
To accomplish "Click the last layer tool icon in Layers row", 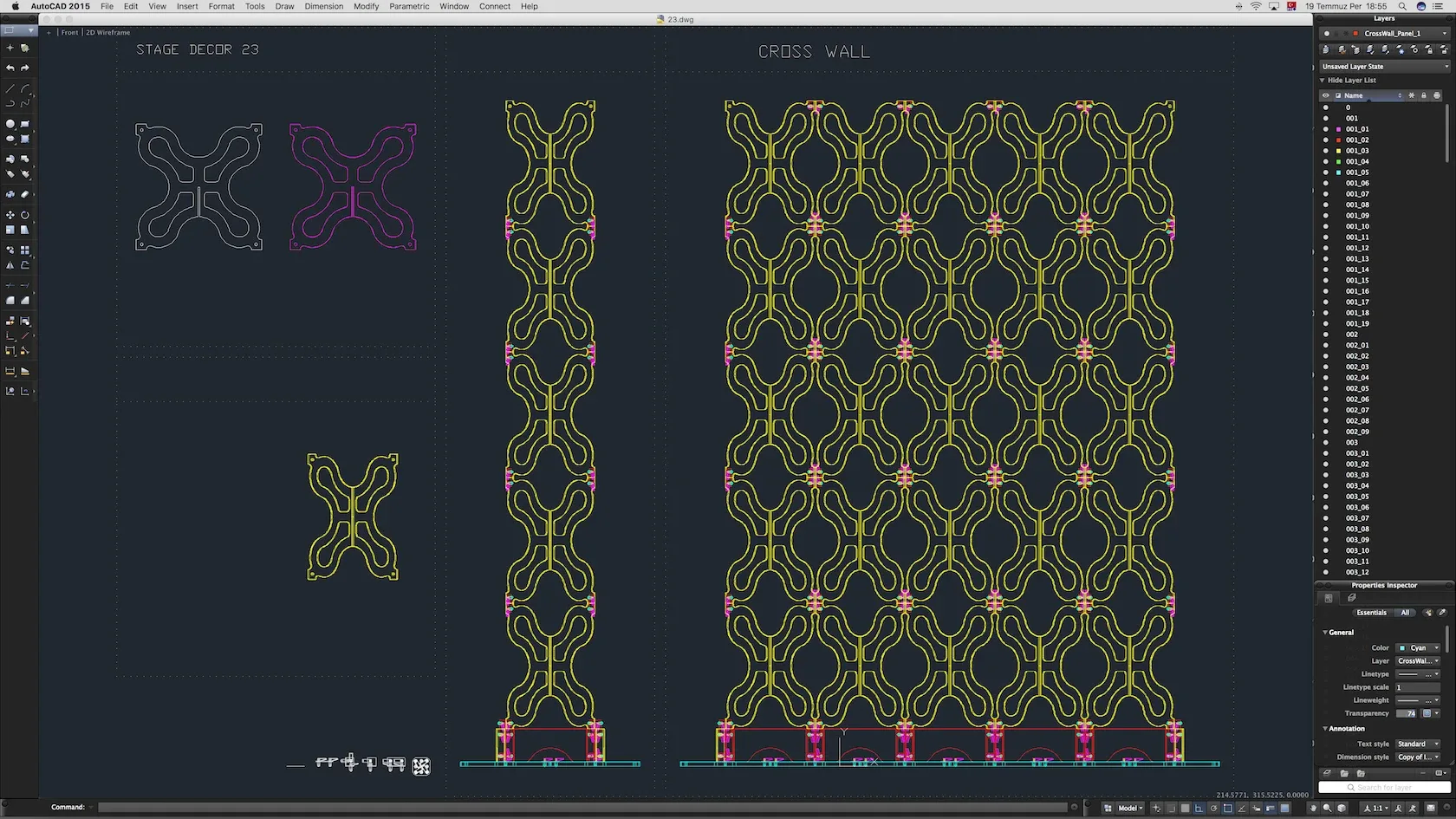I will tap(1443, 50).
